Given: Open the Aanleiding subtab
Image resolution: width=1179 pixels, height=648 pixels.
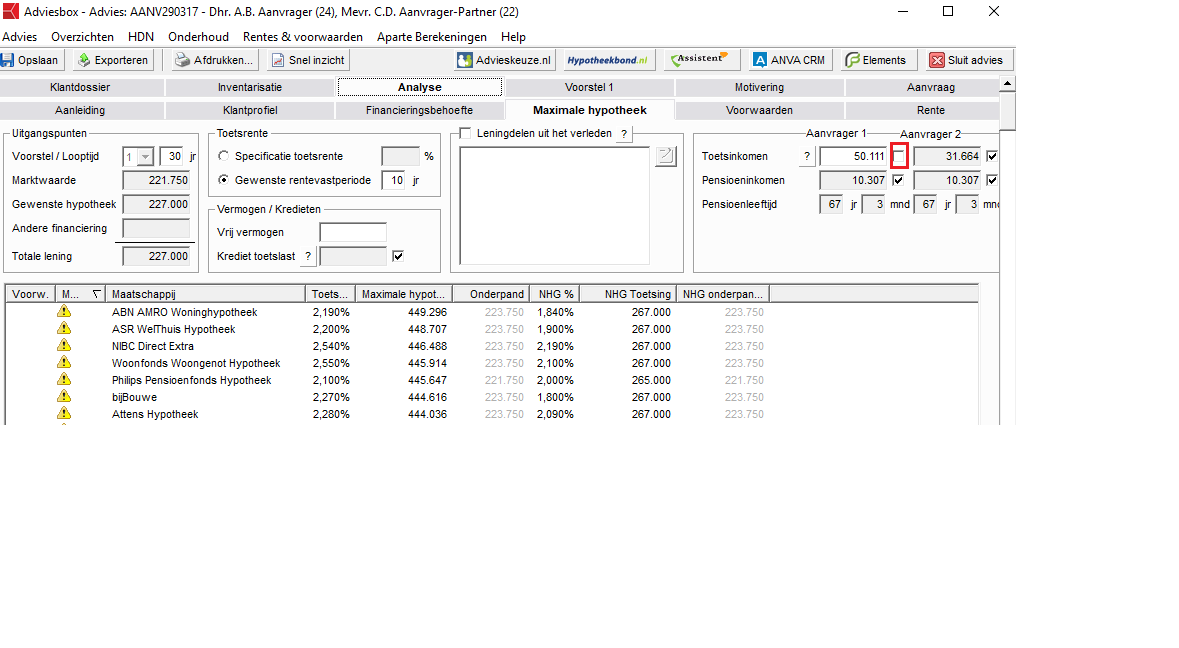Looking at the screenshot, I should coord(80,110).
